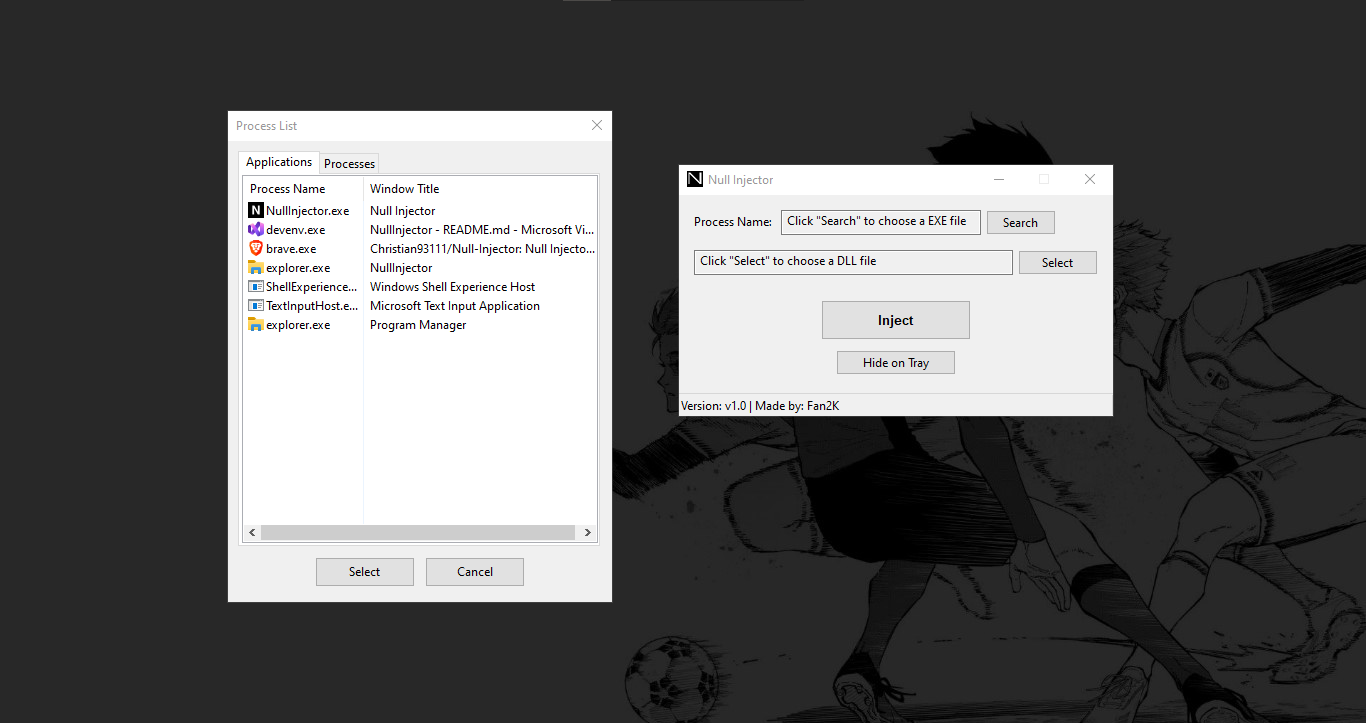The image size is (1366, 723).
Task: Minimize the Null Injector window
Action: (x=998, y=179)
